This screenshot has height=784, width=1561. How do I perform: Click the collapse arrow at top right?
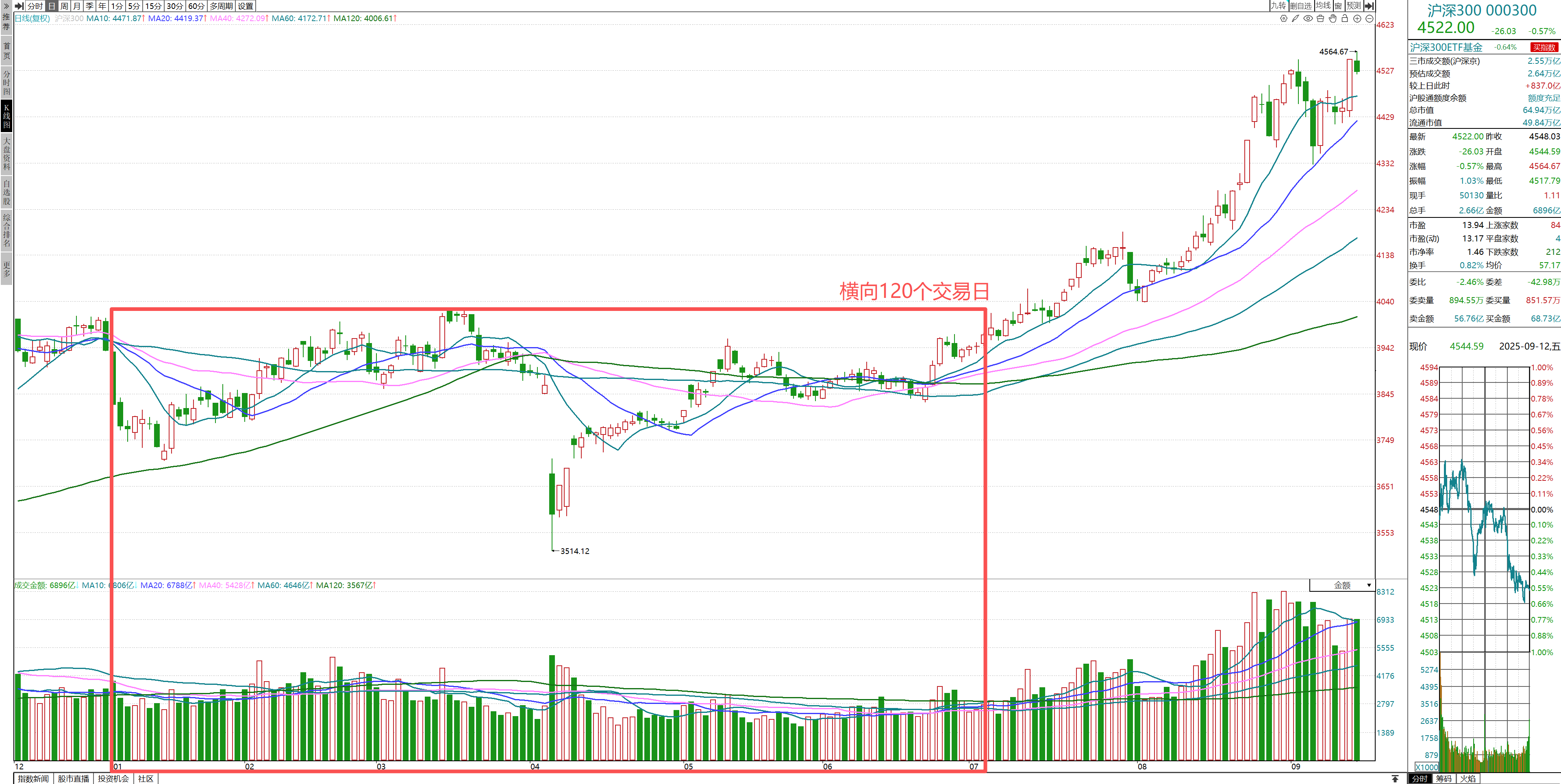[x=1369, y=5]
